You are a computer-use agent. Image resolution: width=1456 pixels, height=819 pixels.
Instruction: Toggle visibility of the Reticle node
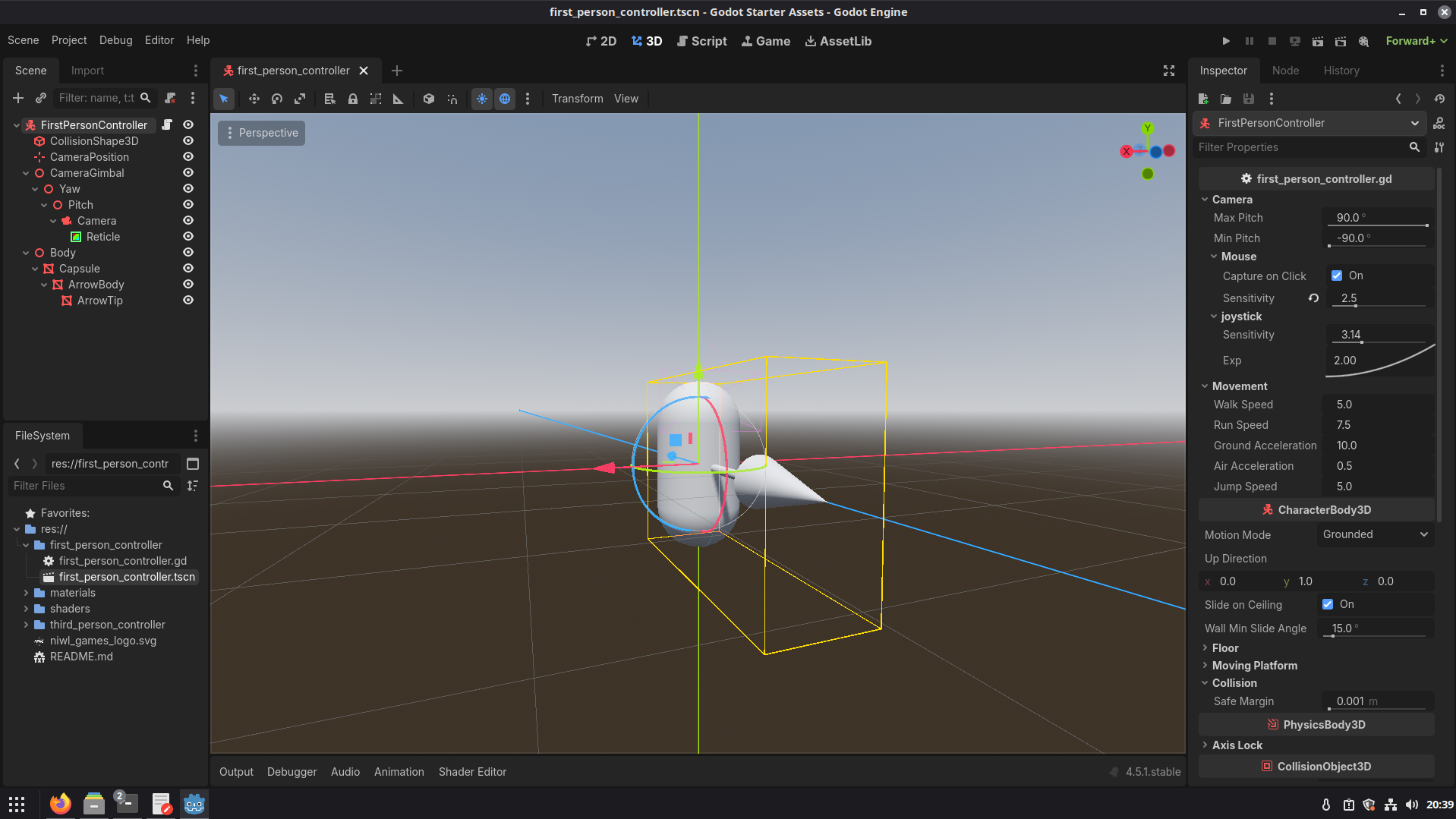pos(188,237)
